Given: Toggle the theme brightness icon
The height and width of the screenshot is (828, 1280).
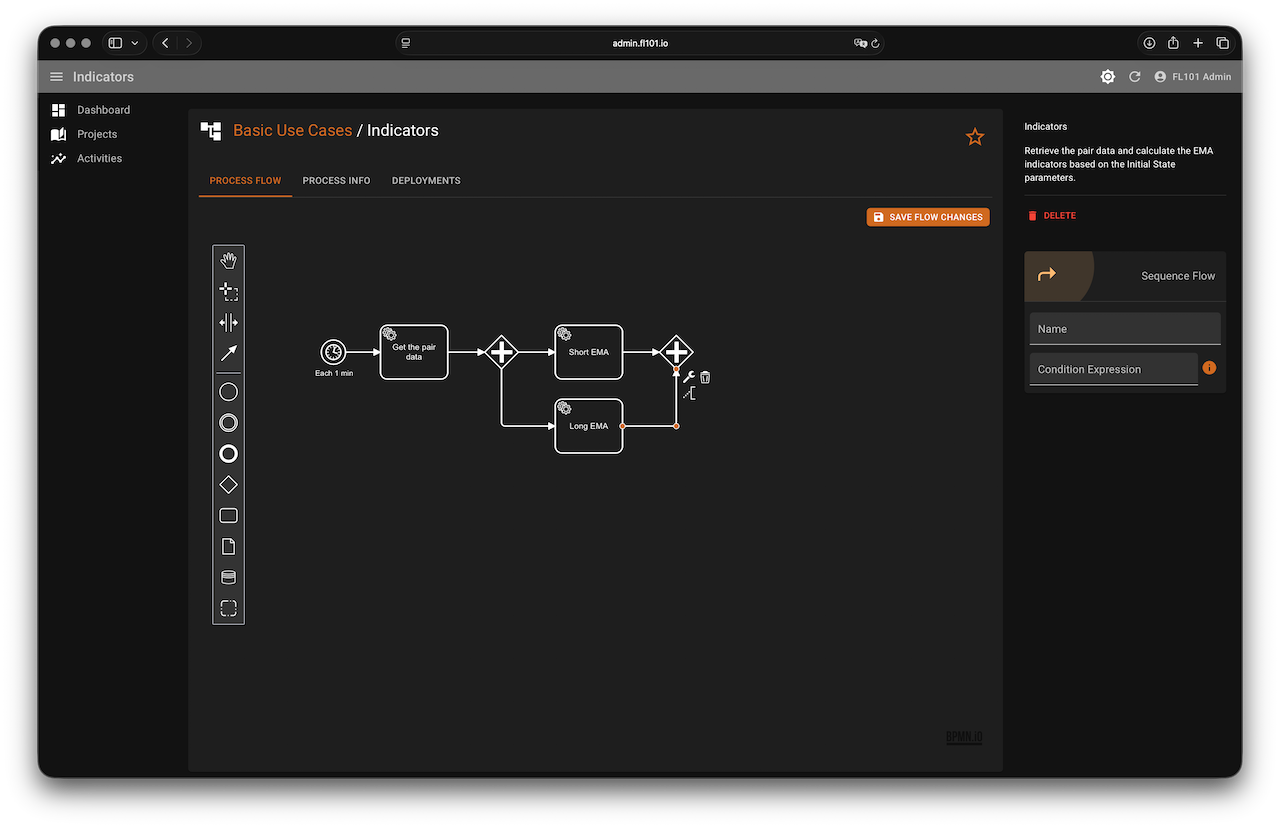Looking at the screenshot, I should (x=1107, y=77).
